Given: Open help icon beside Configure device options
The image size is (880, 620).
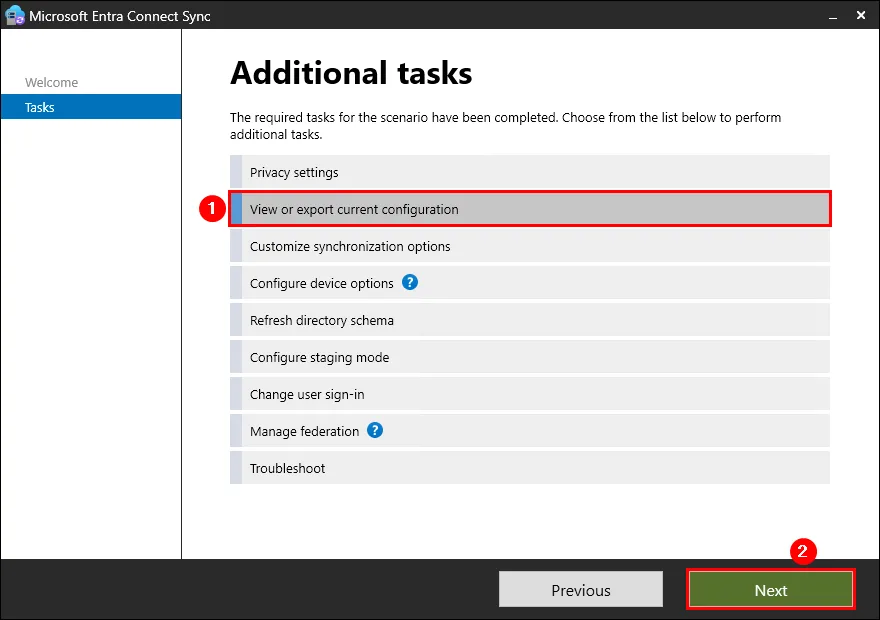Looking at the screenshot, I should click(410, 282).
